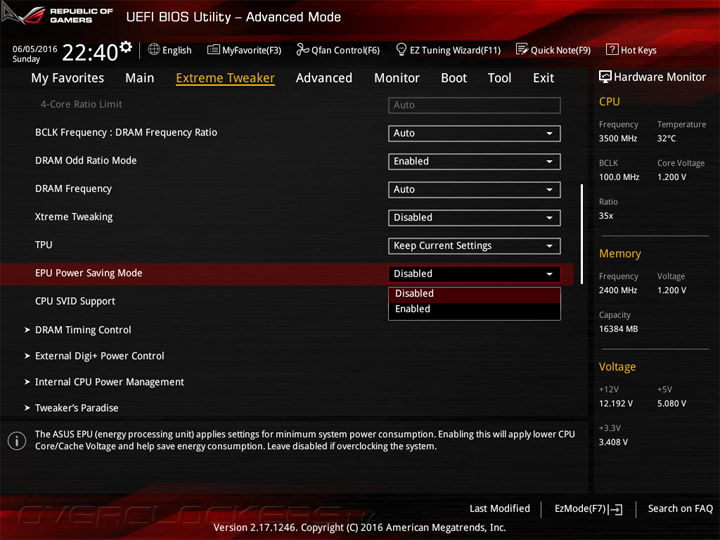Open the My Favorites tab

pyautogui.click(x=68, y=78)
